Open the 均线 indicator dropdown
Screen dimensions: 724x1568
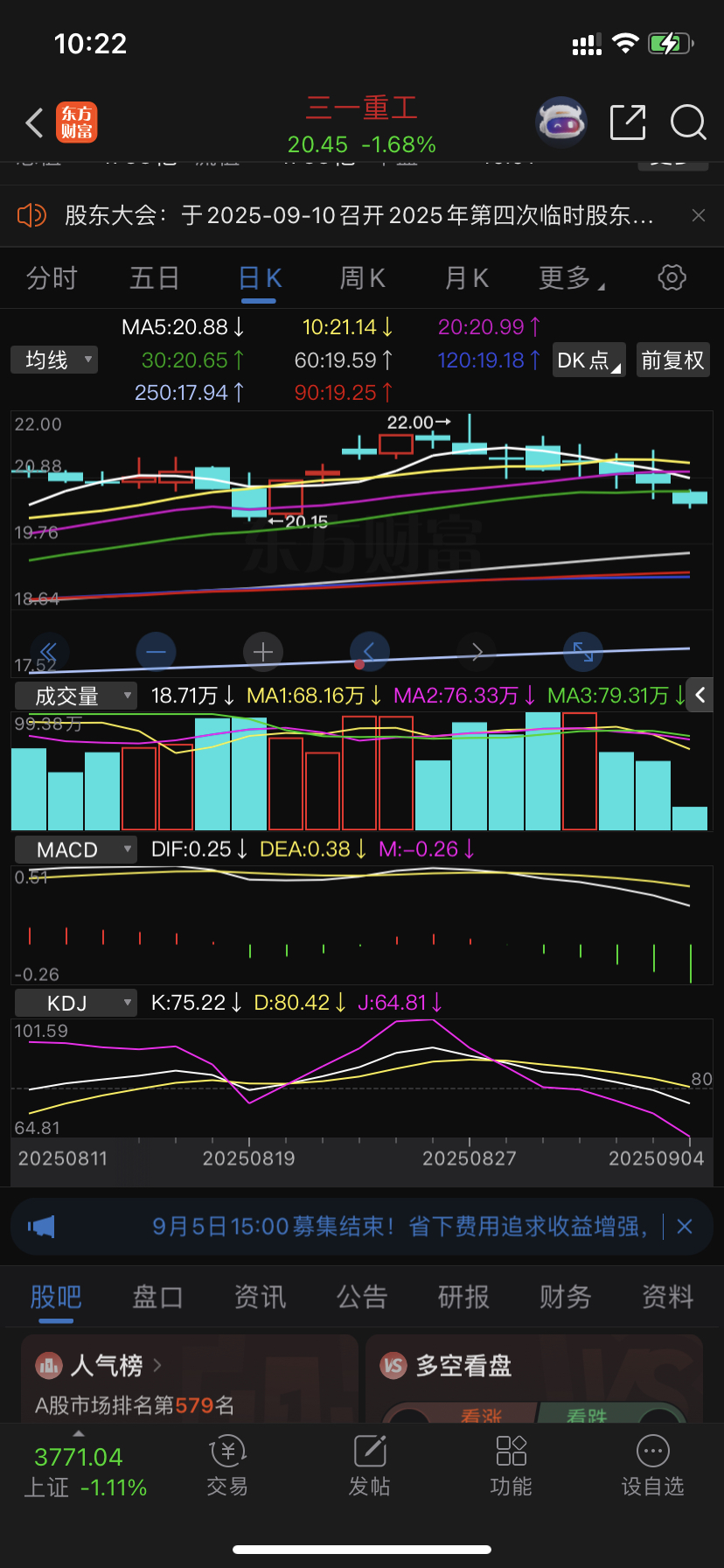[x=54, y=360]
